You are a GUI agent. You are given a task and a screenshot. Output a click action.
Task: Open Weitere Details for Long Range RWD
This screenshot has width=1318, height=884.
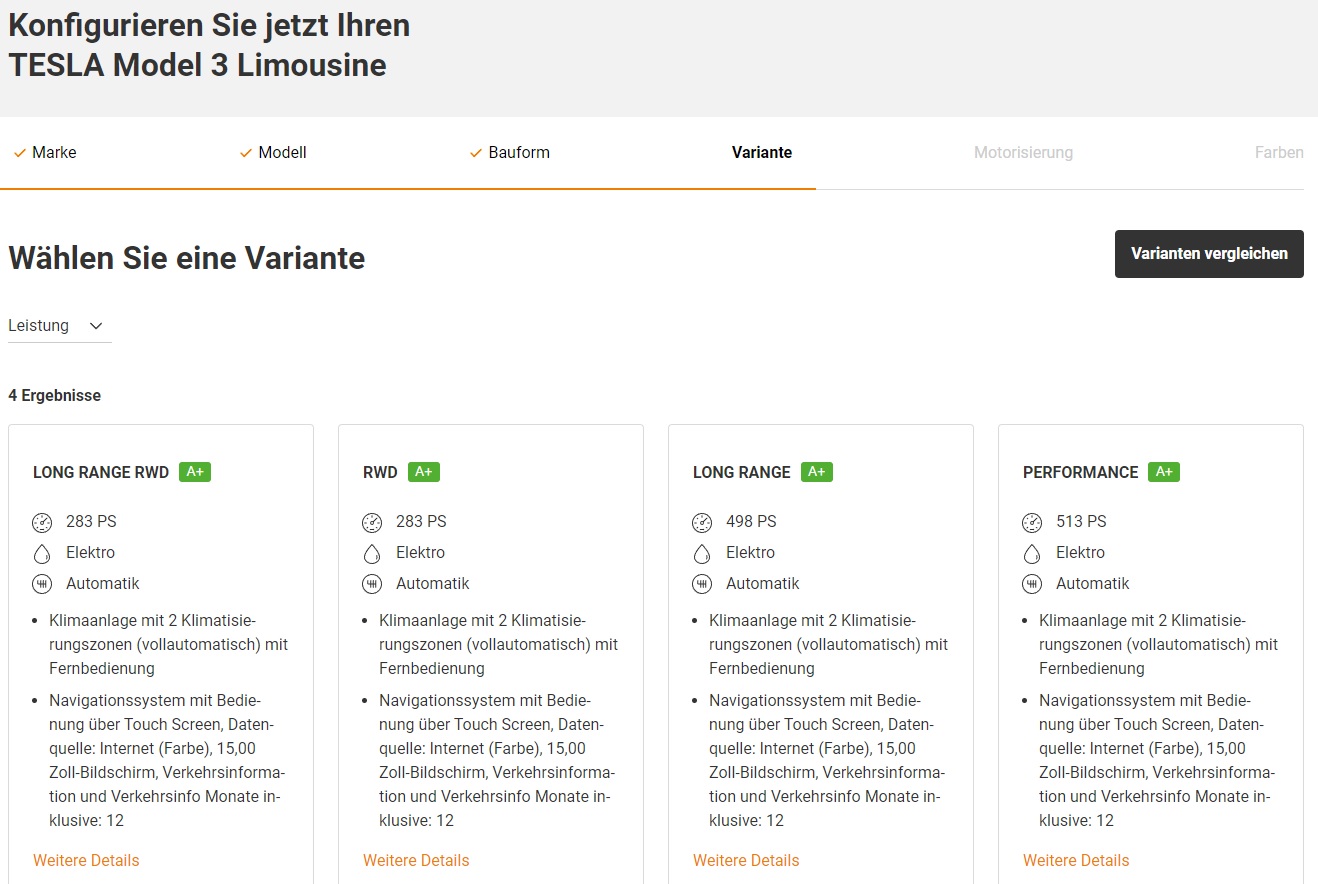click(x=86, y=860)
